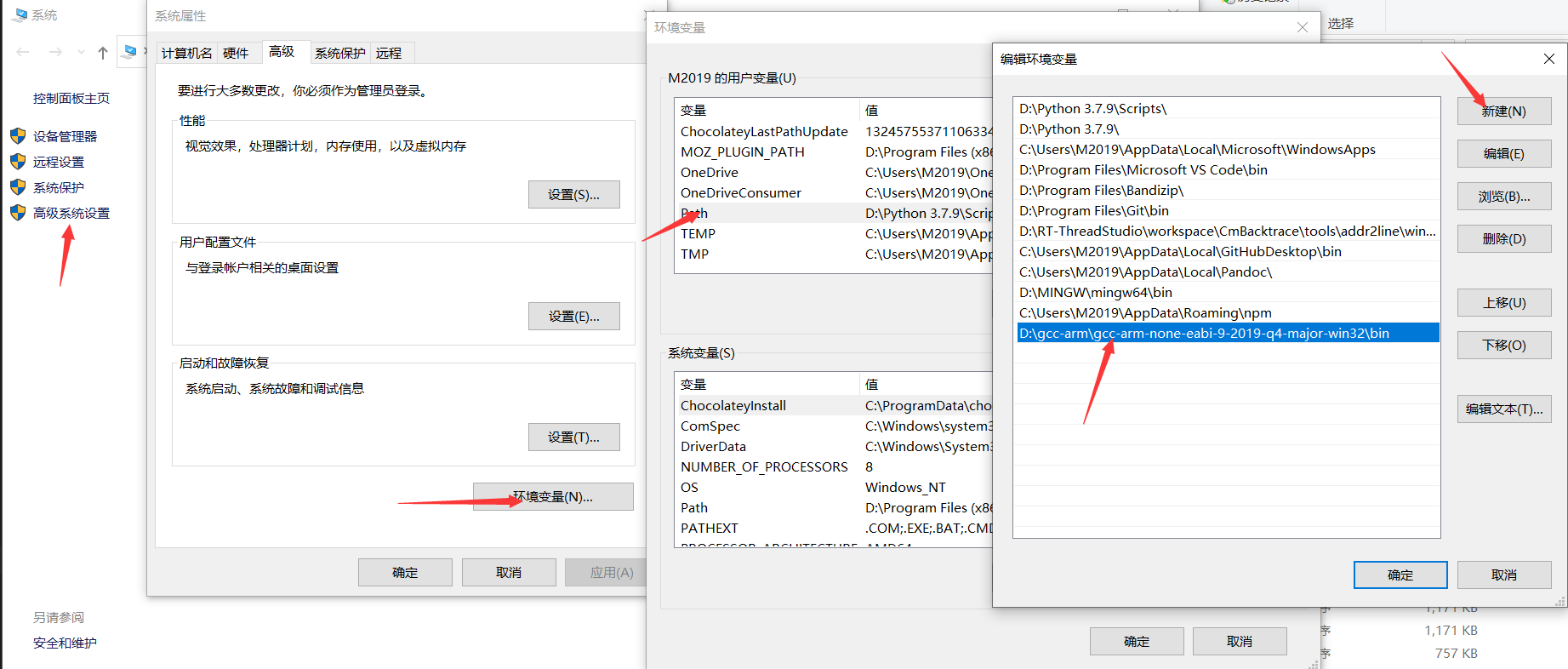1568x669 pixels.
Task: Click 取消 in 编辑环境变量 dialog
Action: tap(1504, 575)
